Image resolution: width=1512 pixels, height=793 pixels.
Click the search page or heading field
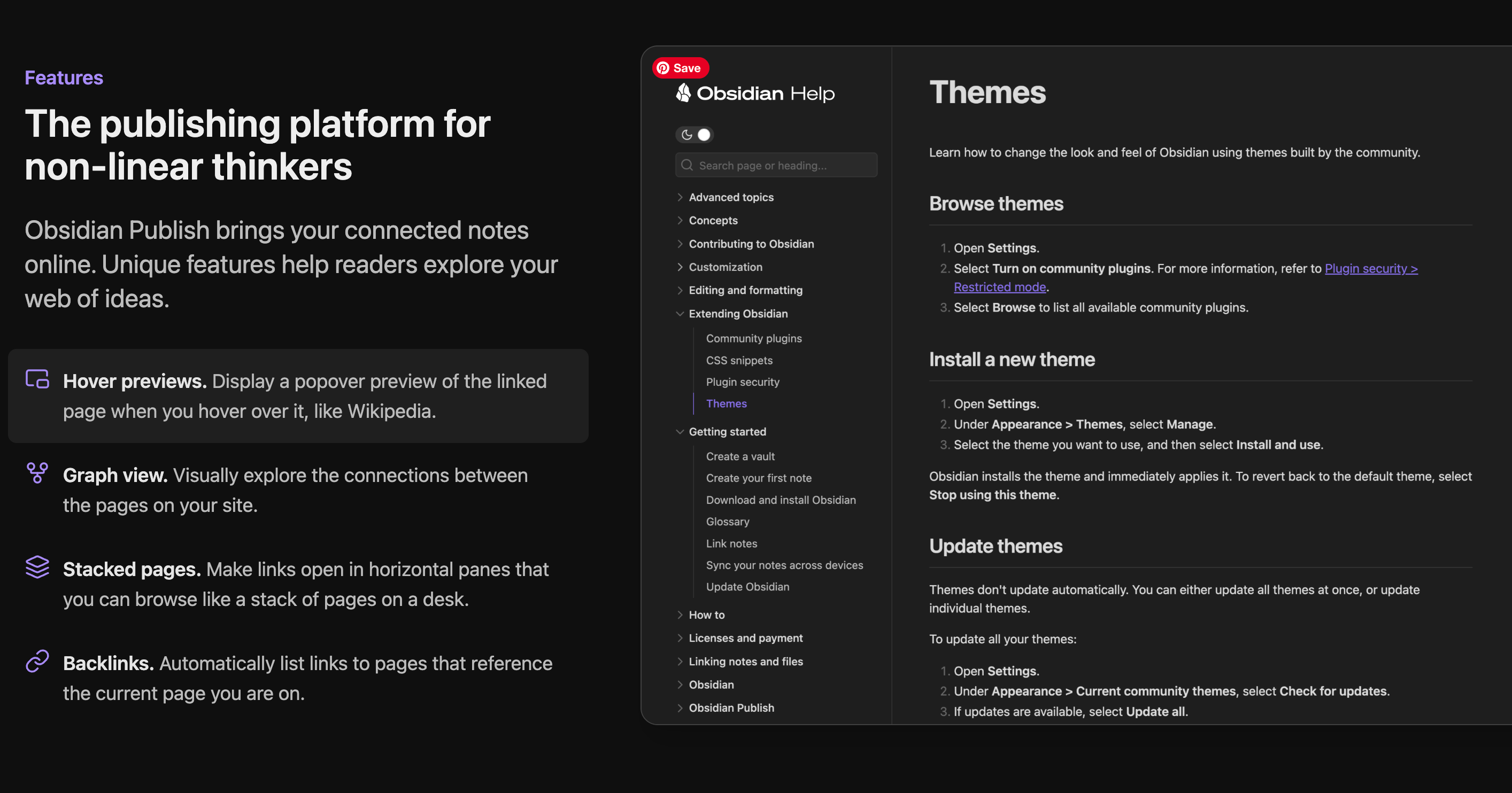[776, 166]
